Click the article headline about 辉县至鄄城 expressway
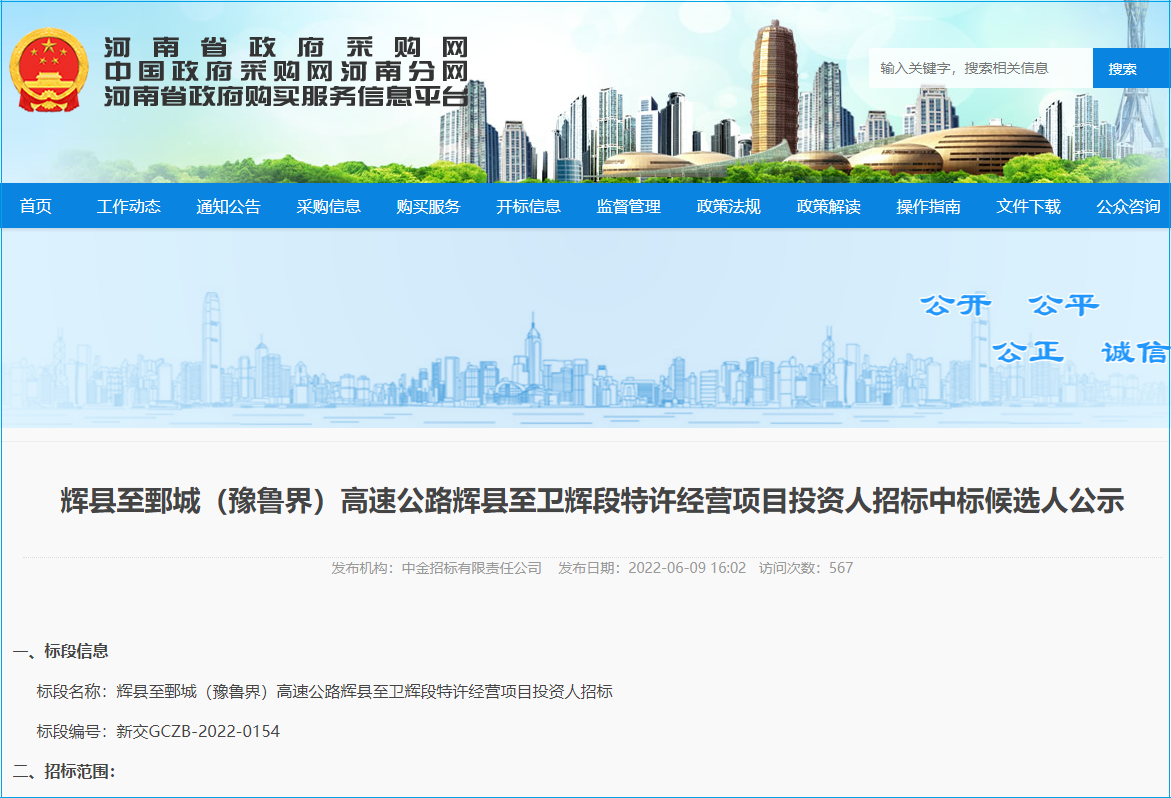1171x798 pixels. pos(592,500)
